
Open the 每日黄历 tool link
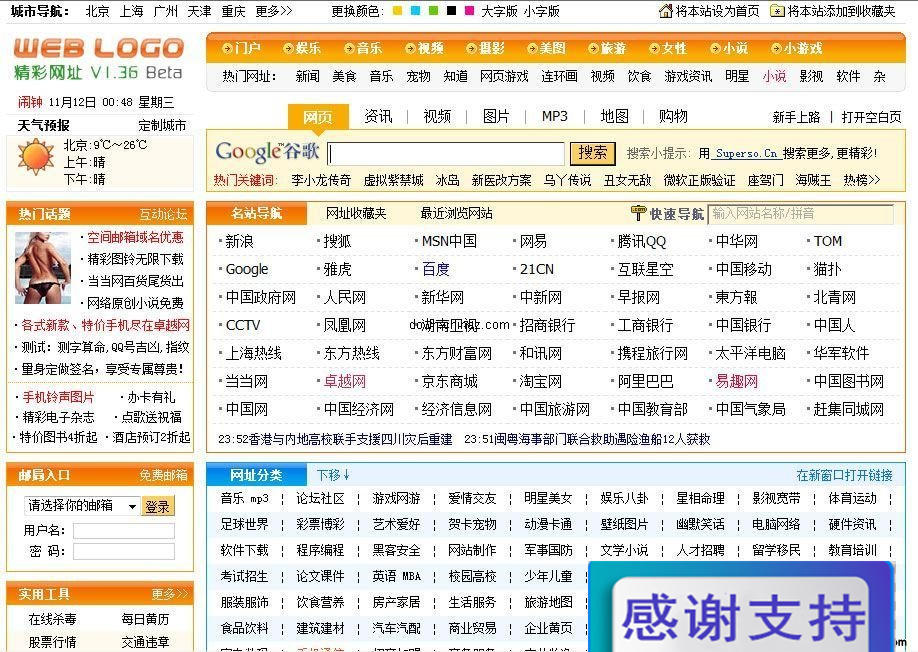point(145,619)
